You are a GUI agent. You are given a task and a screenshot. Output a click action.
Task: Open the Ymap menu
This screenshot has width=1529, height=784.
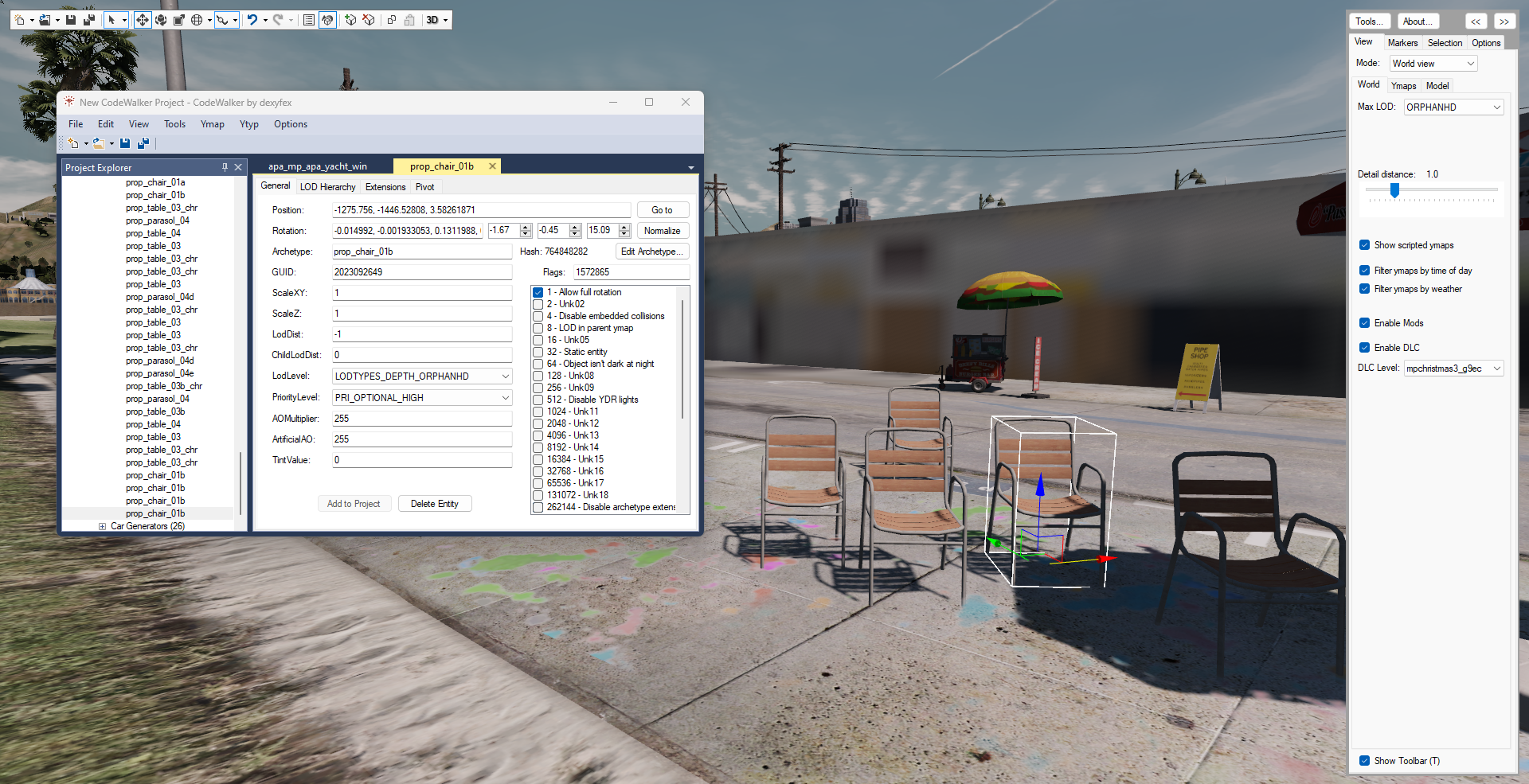click(x=213, y=124)
